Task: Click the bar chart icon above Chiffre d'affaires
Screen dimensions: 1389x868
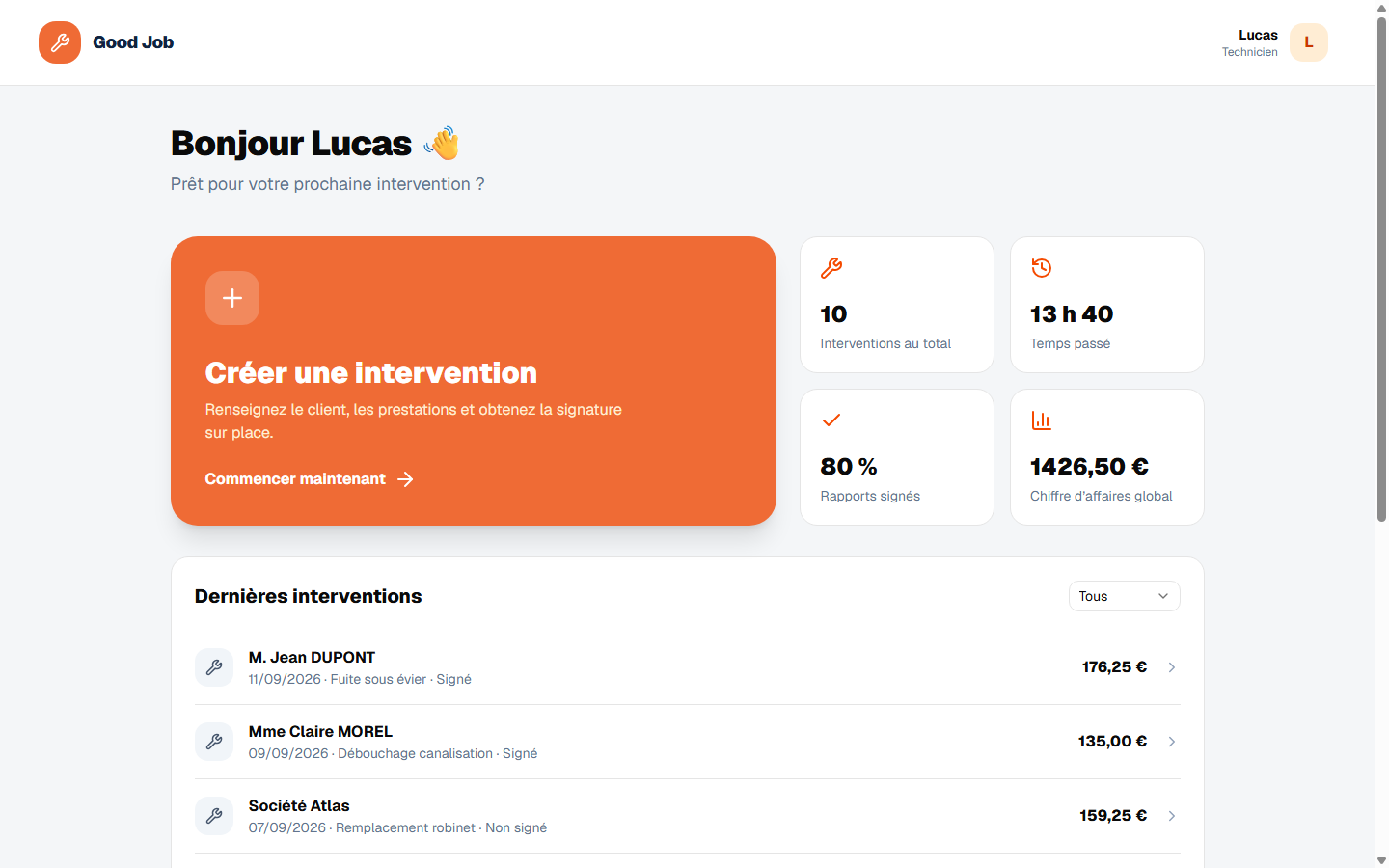Action: tap(1042, 420)
